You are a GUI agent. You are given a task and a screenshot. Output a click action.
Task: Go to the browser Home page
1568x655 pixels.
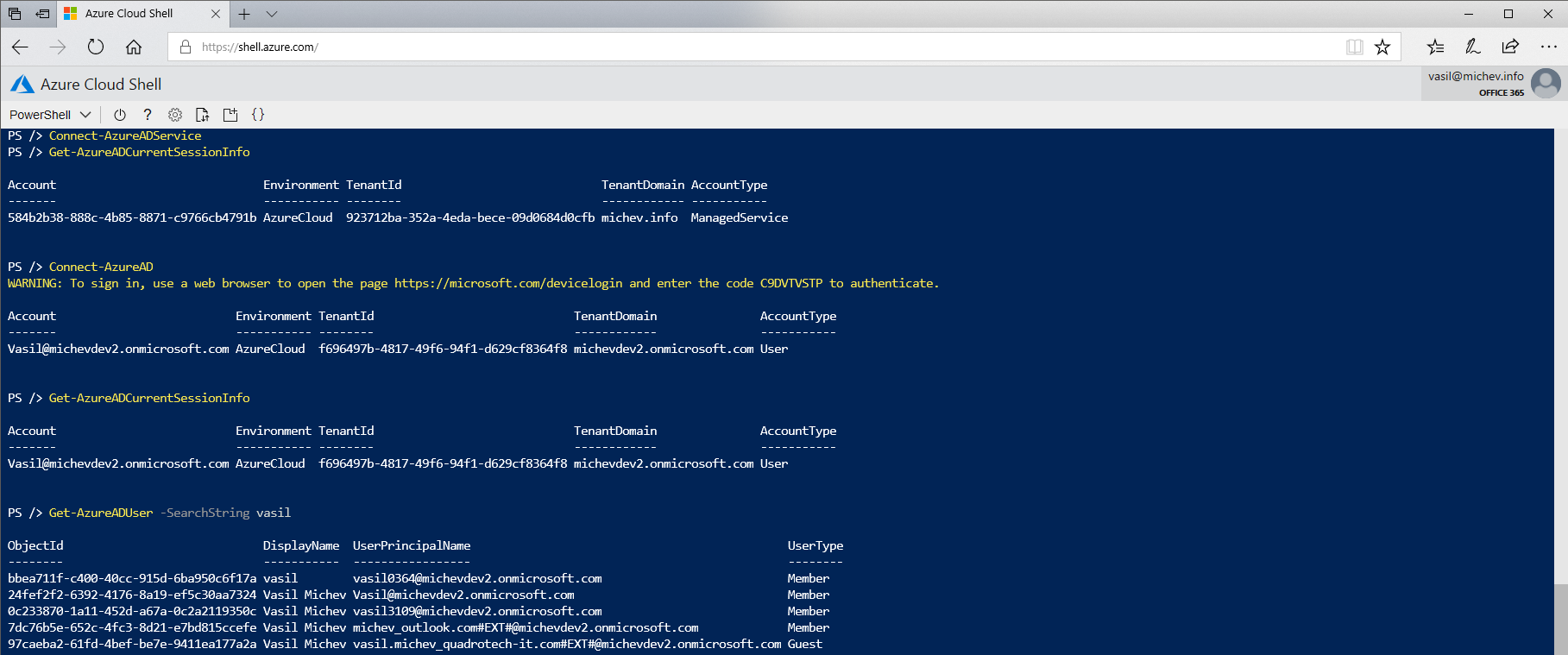pos(134,47)
